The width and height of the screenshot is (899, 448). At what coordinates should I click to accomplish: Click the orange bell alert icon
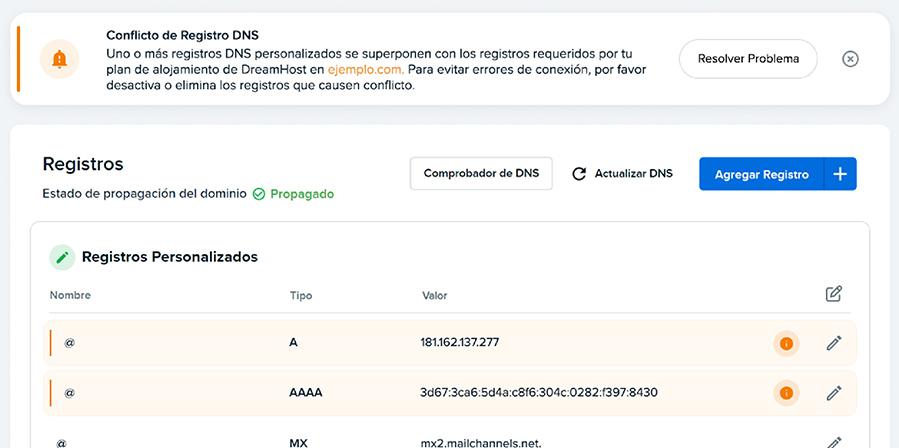pos(59,59)
